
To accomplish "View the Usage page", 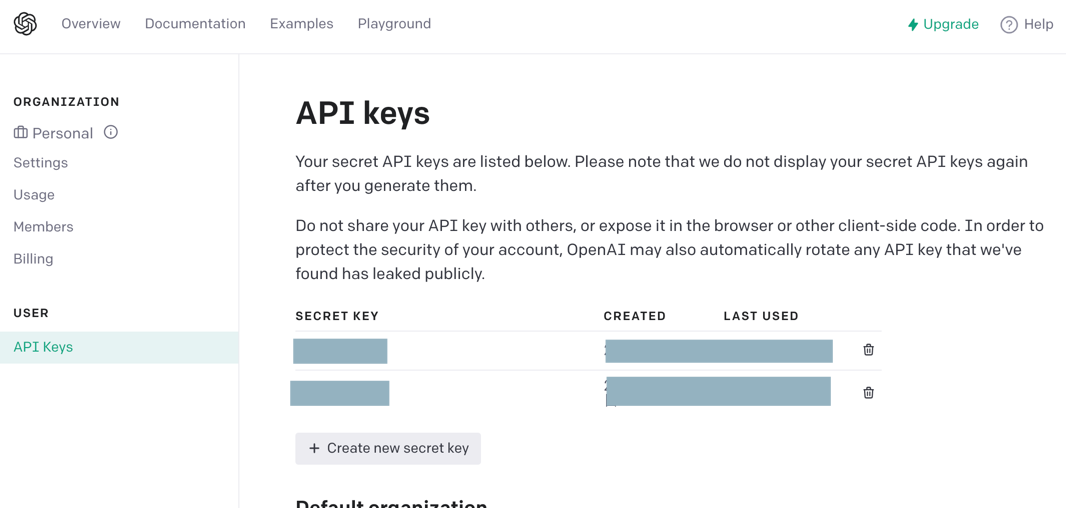I will click(34, 195).
